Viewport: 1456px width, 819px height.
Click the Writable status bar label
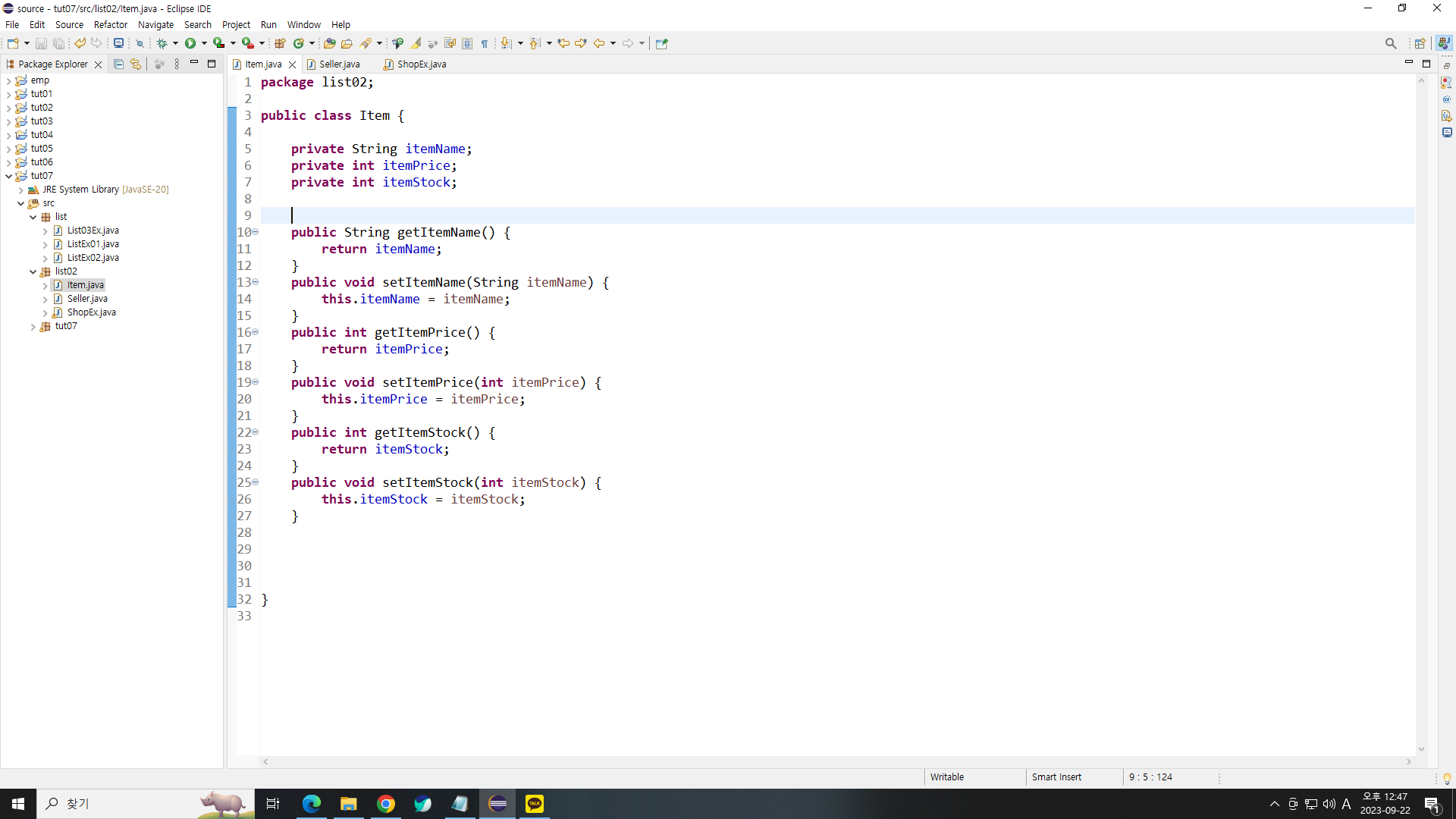click(947, 777)
